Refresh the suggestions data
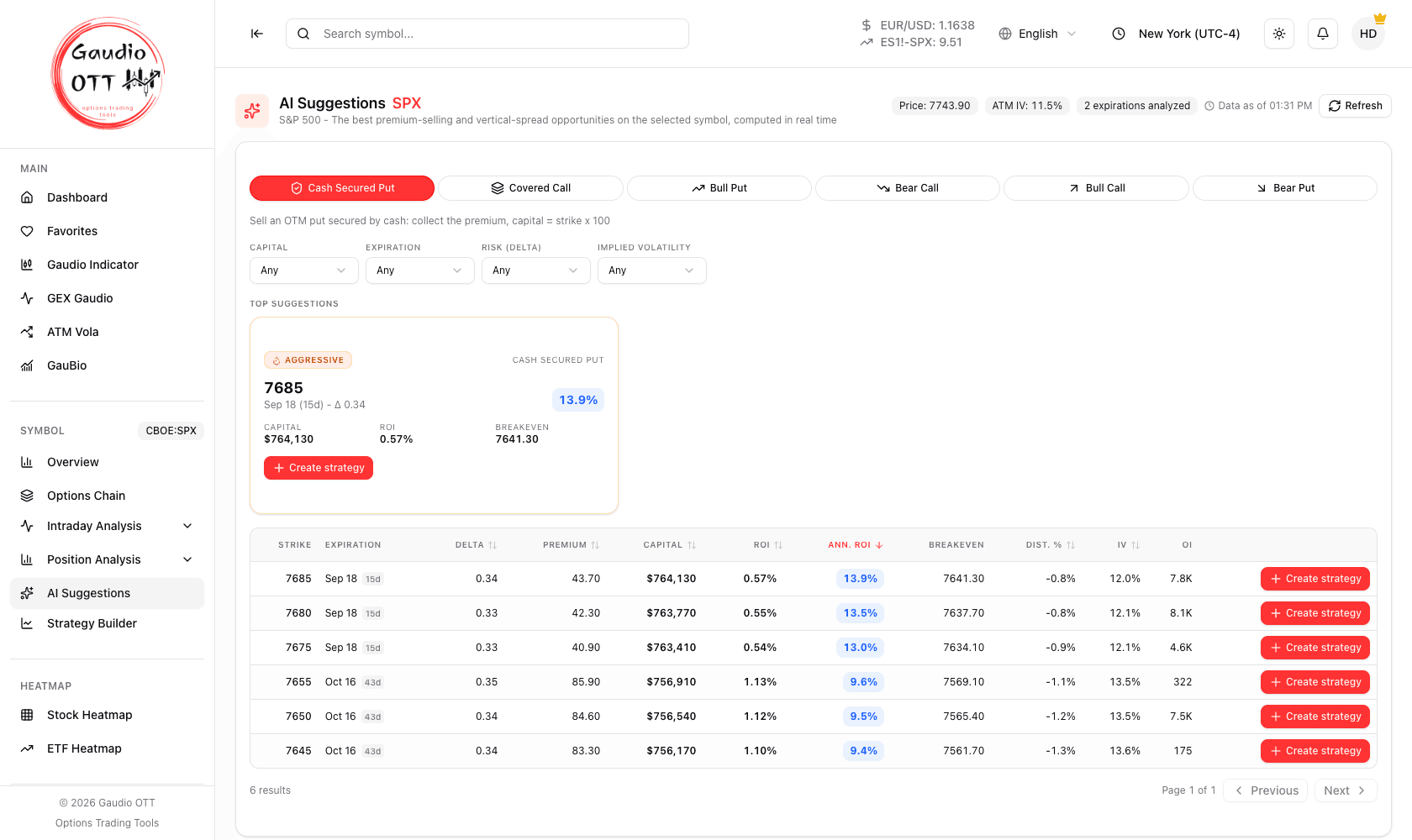1412x840 pixels. tap(1355, 106)
